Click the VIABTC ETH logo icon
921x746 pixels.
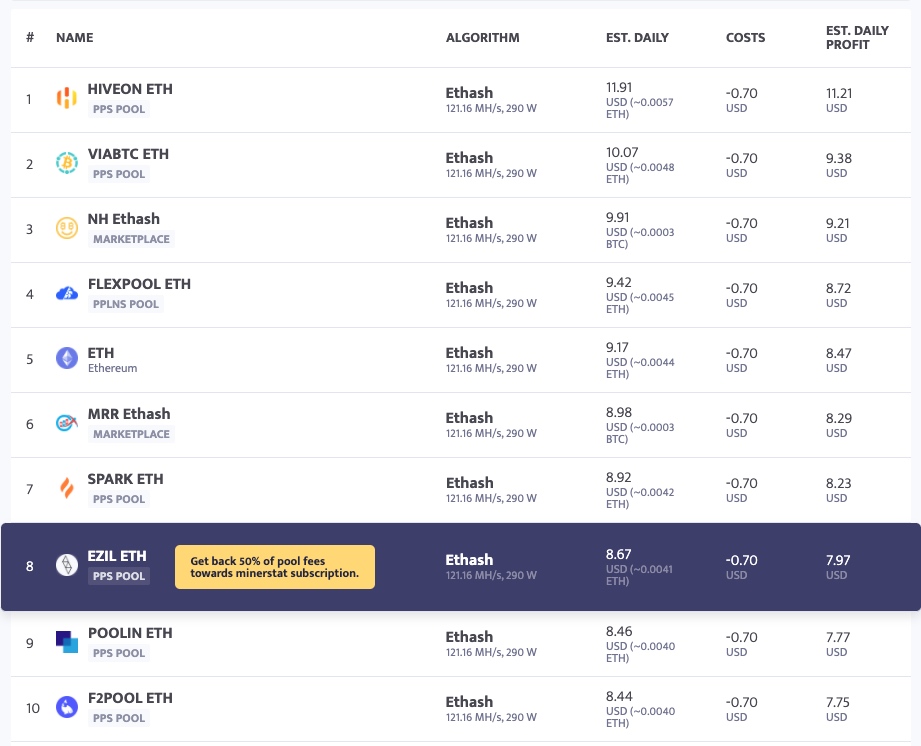pyautogui.click(x=66, y=163)
